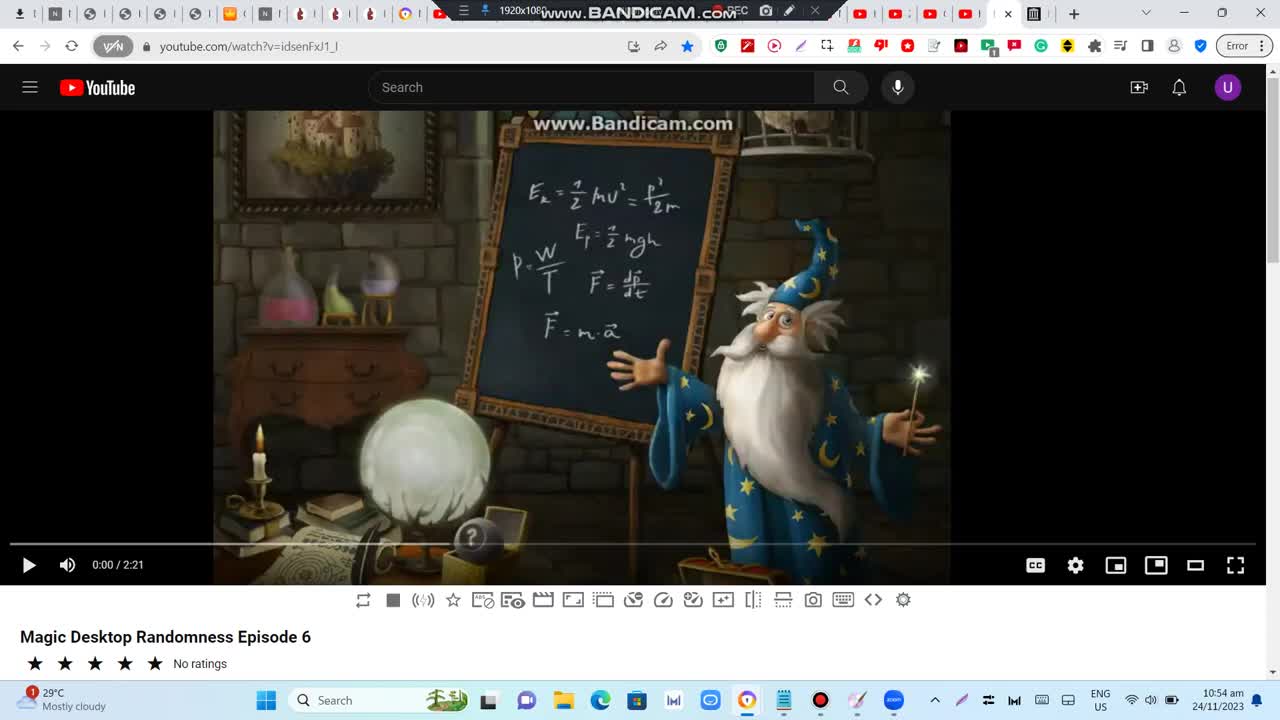Toggle closed captions CC
The height and width of the screenshot is (720, 1280).
tap(1035, 565)
